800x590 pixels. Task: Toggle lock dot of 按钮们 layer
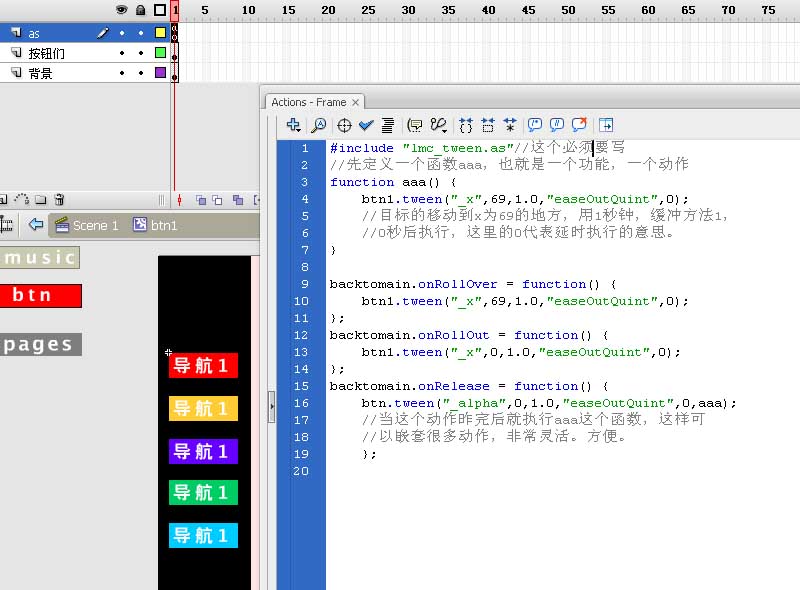tap(141, 53)
